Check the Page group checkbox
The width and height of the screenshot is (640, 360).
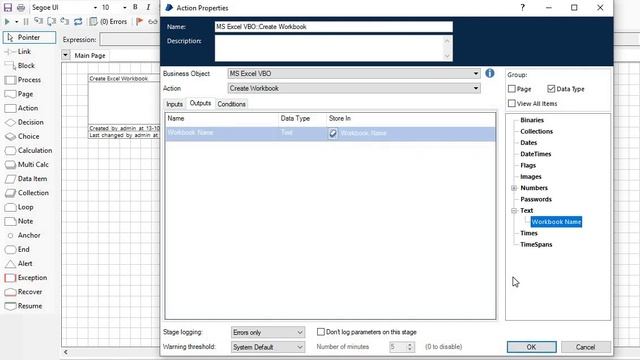[512, 89]
